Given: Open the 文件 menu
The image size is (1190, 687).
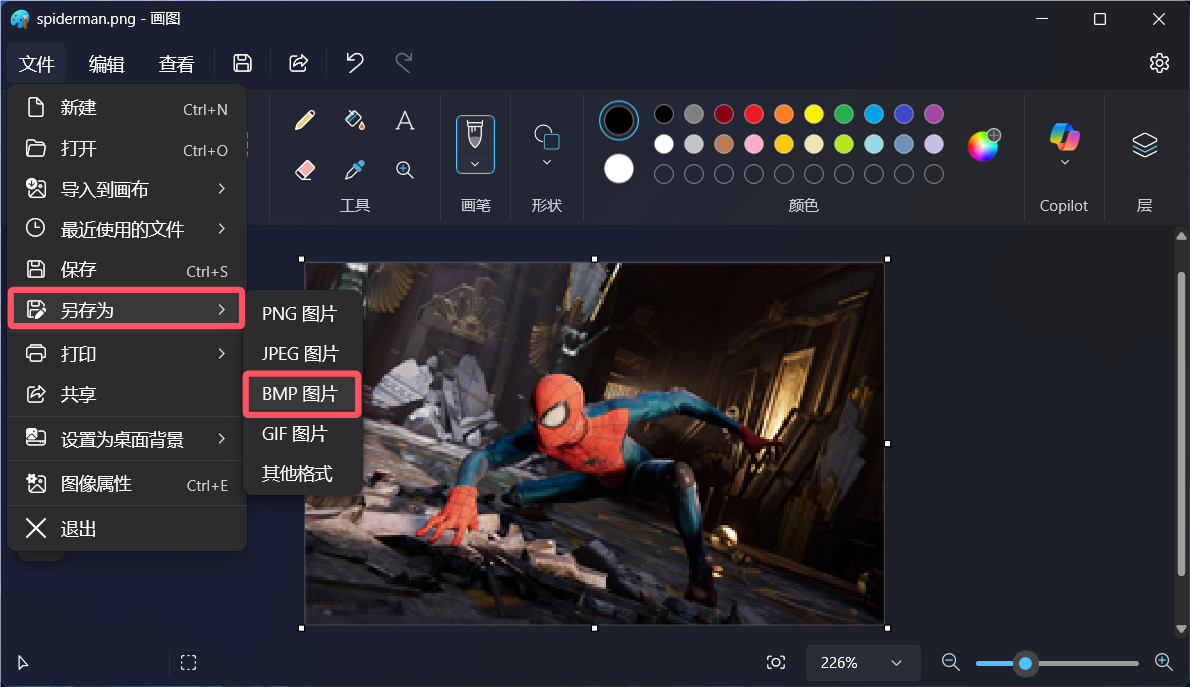Looking at the screenshot, I should click(x=37, y=64).
